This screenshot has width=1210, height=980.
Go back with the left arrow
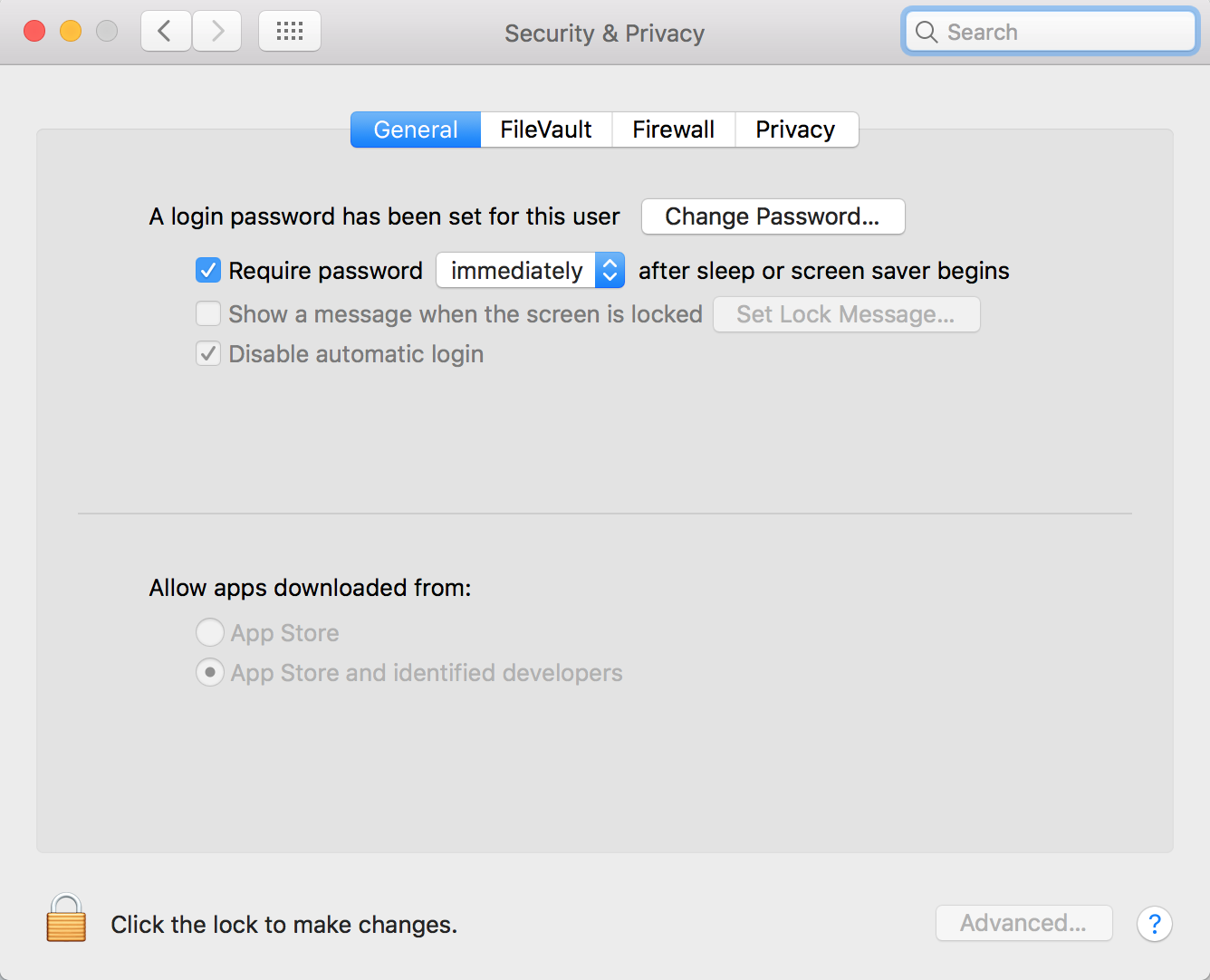[166, 32]
